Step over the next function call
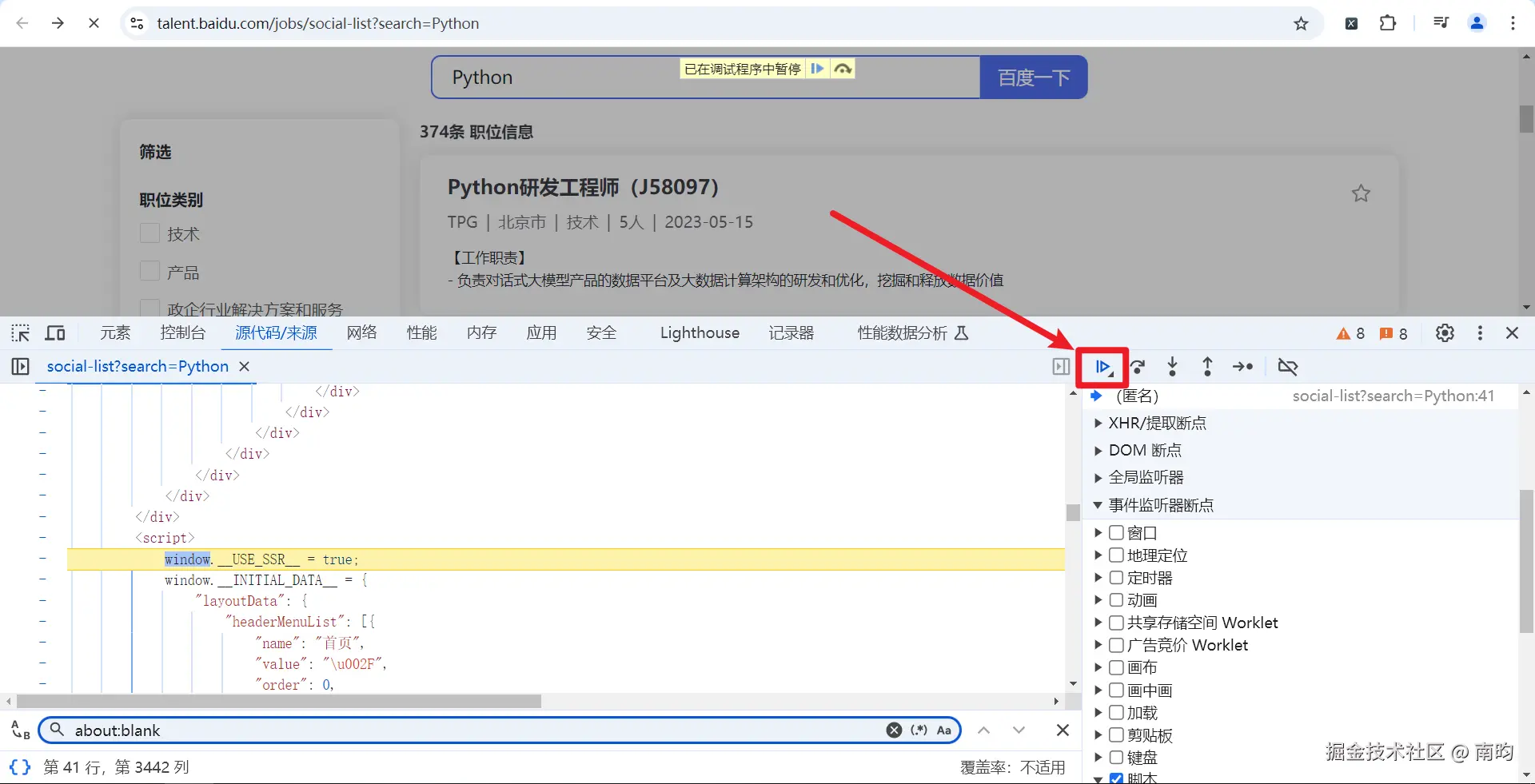 point(1138,367)
